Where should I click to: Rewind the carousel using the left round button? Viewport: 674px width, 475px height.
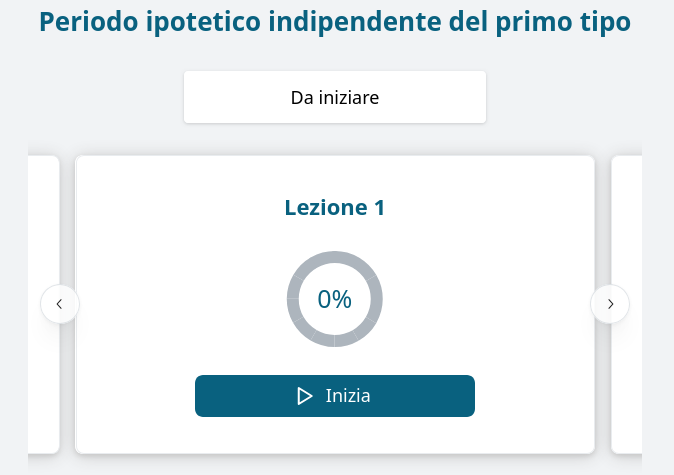[x=60, y=304]
